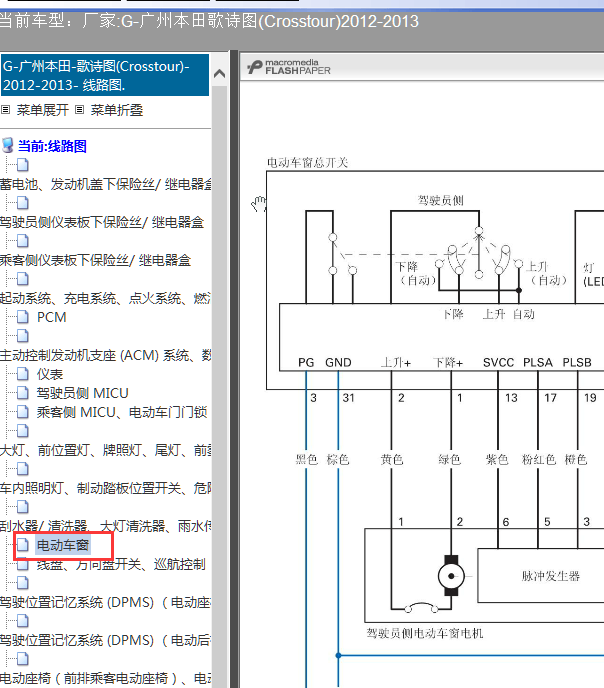Viewport: 604px width, 688px height.
Task: Open the PCM document icon
Action: coord(22,317)
